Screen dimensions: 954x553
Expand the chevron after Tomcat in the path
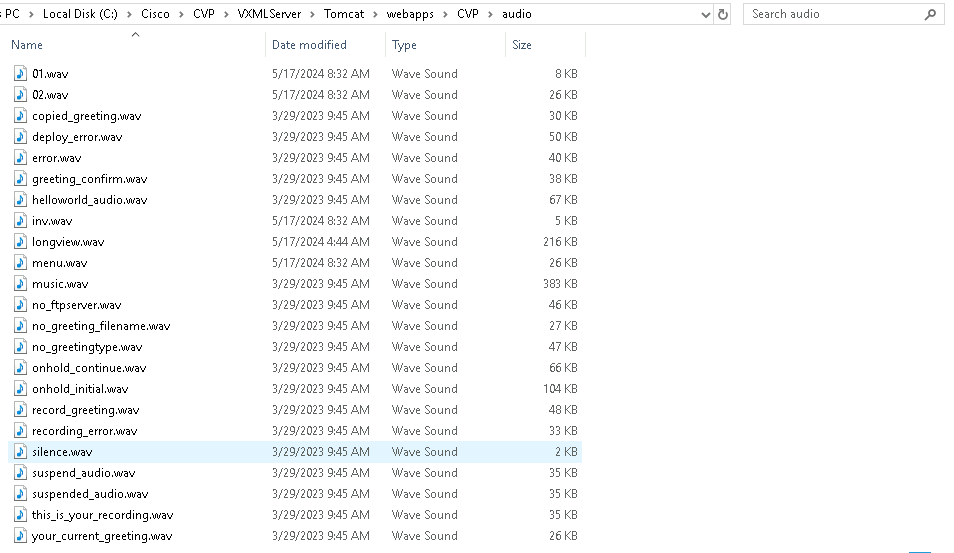(373, 14)
